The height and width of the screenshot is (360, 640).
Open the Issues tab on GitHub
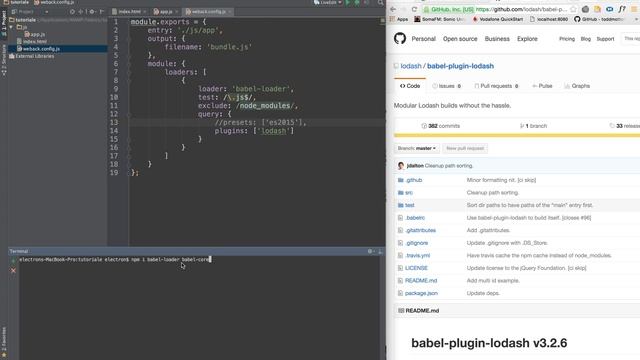[447, 86]
